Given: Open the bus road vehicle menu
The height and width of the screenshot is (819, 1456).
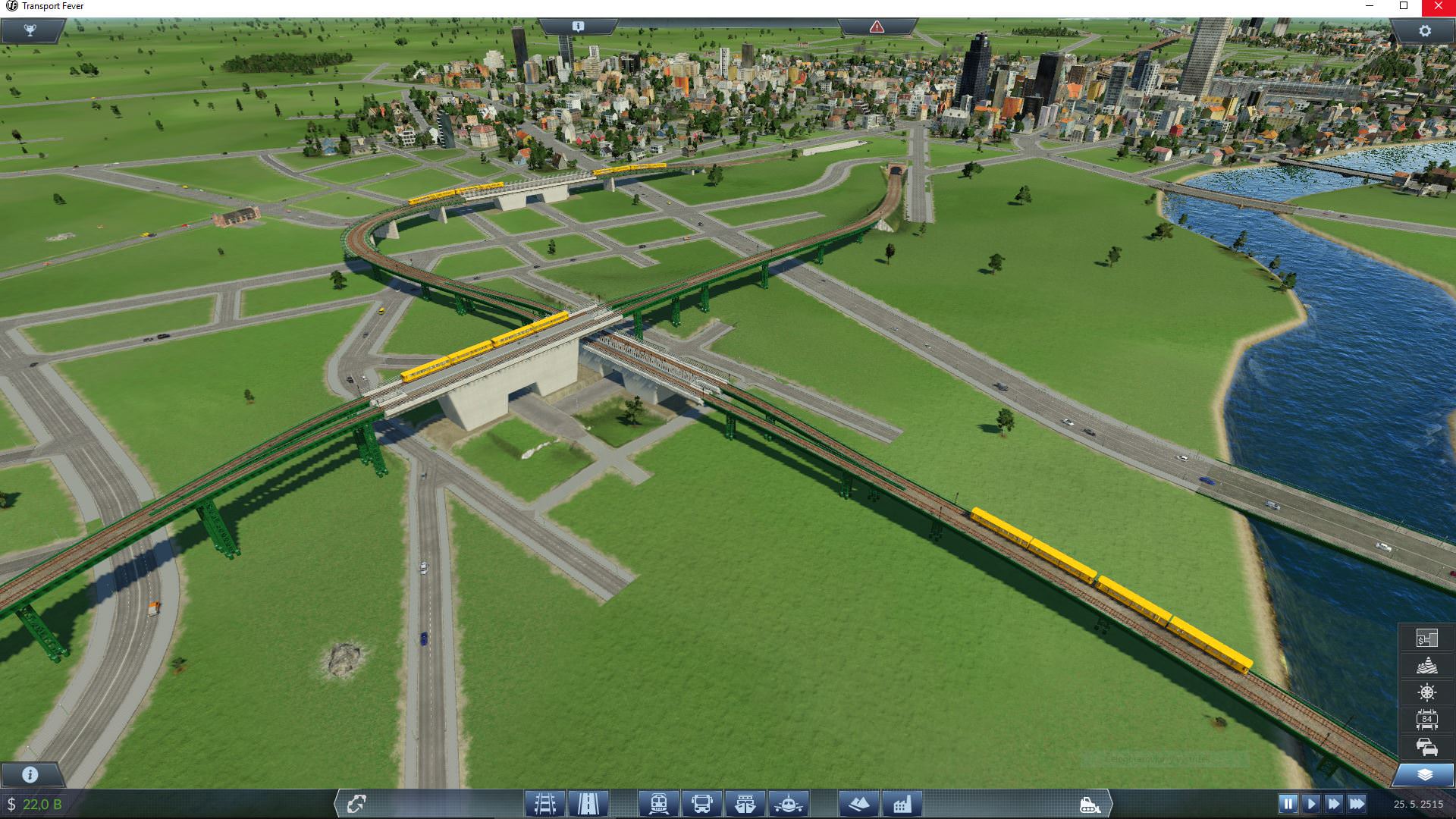Looking at the screenshot, I should pyautogui.click(x=702, y=803).
